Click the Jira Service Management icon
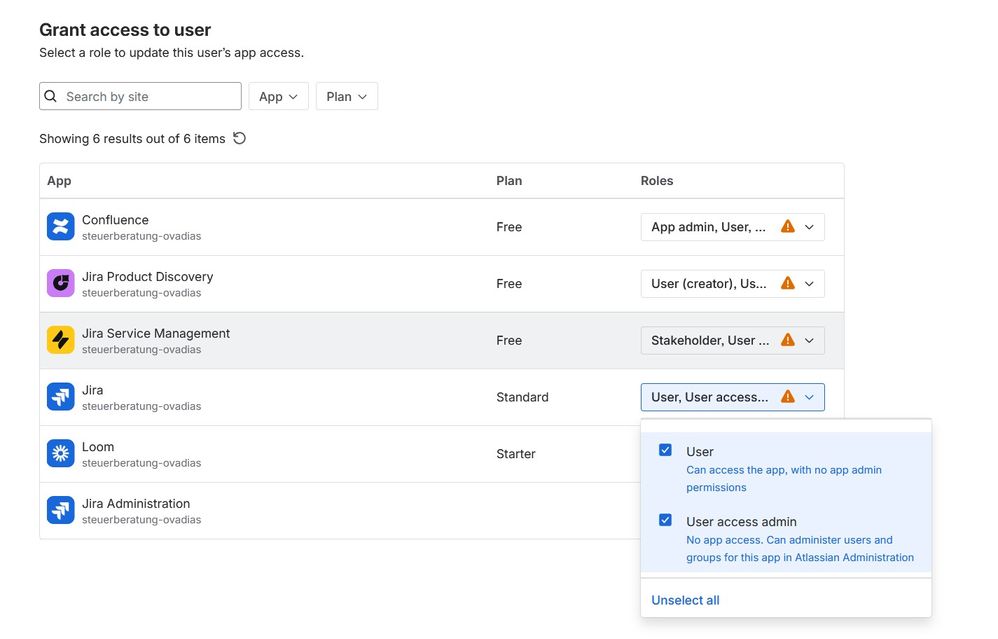Screen dimensions: 998x639 click(x=61, y=340)
